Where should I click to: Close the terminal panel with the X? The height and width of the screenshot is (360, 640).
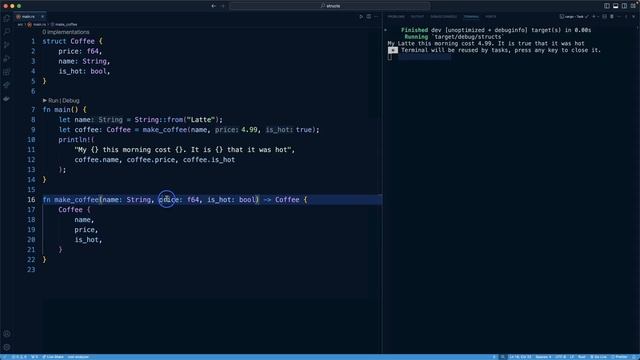634,16
